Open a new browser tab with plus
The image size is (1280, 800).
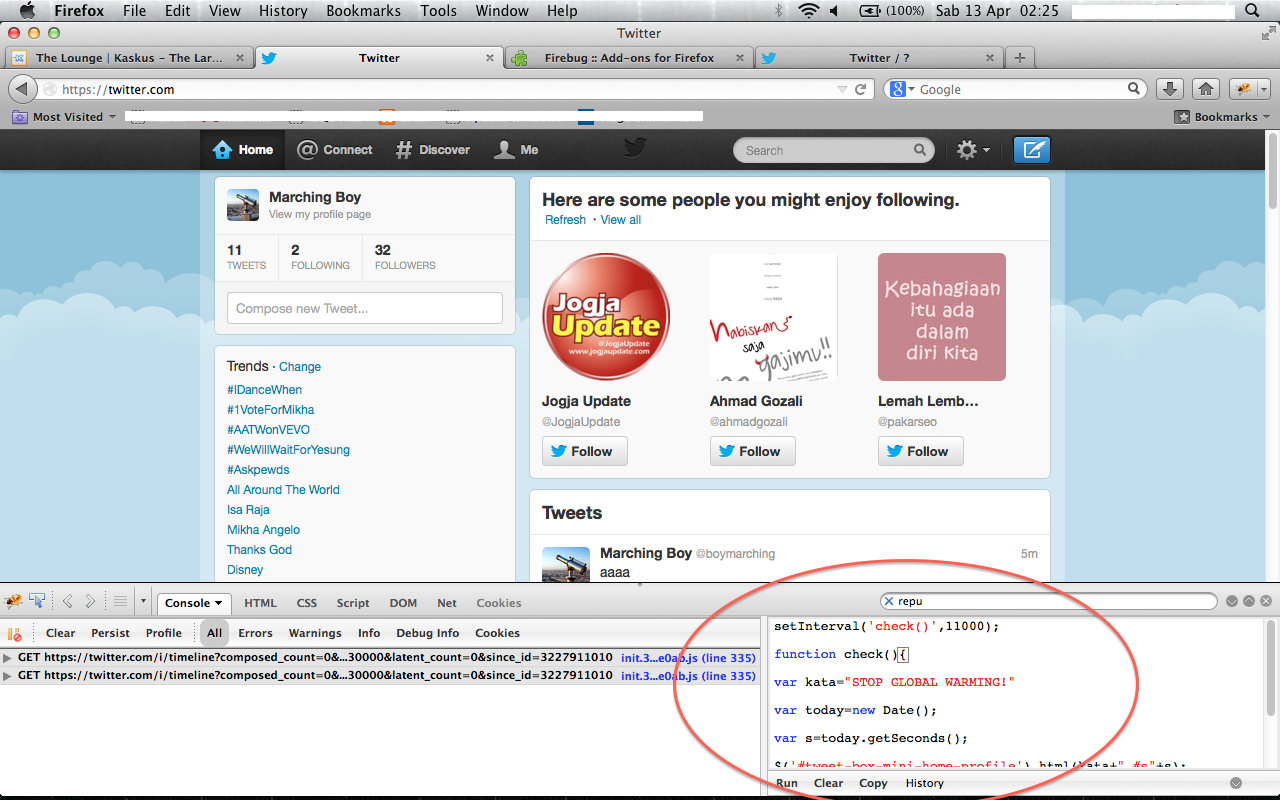click(1019, 58)
